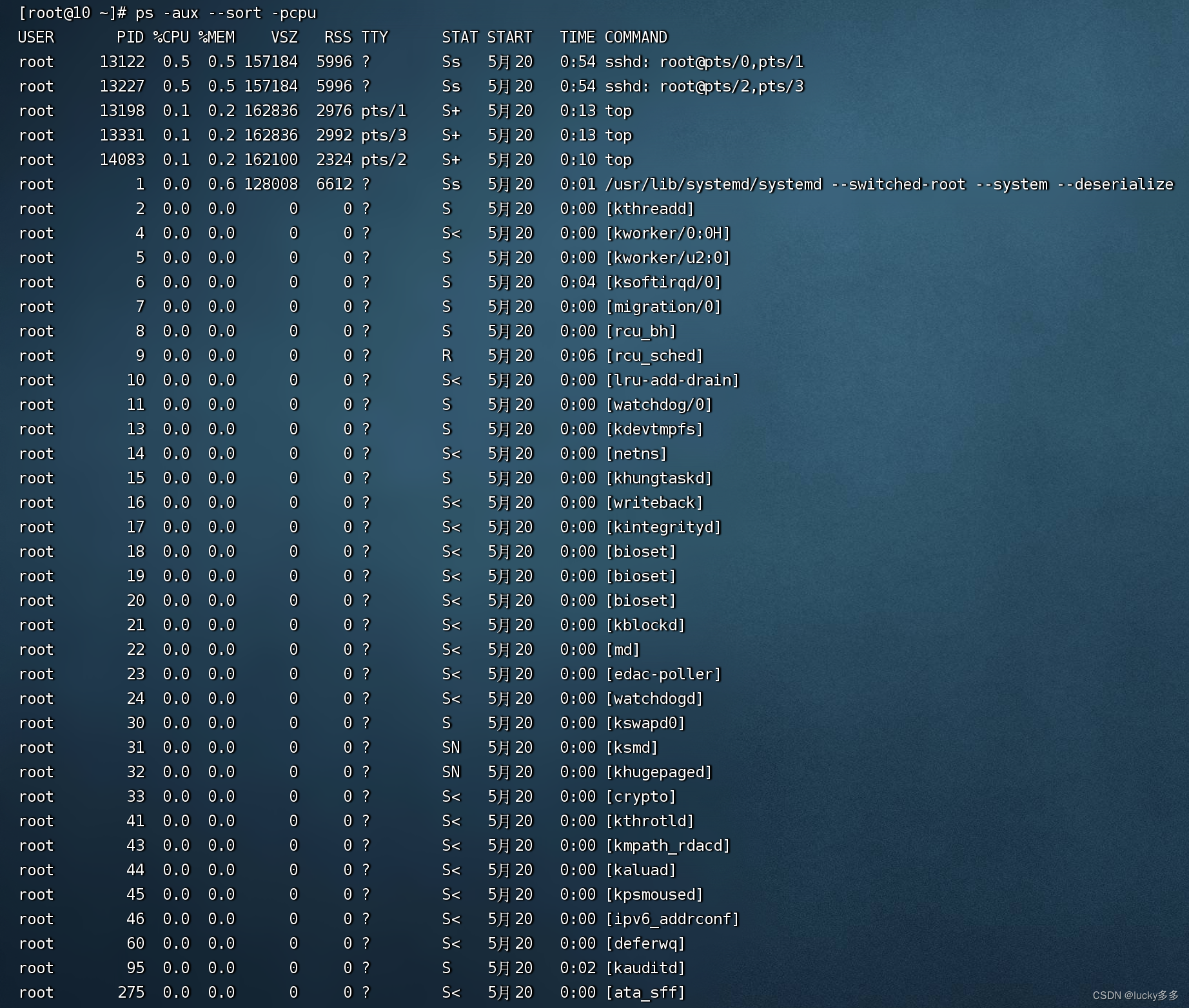Viewport: 1189px width, 1008px height.
Task: Click PID 13198 of top process
Action: point(122,111)
